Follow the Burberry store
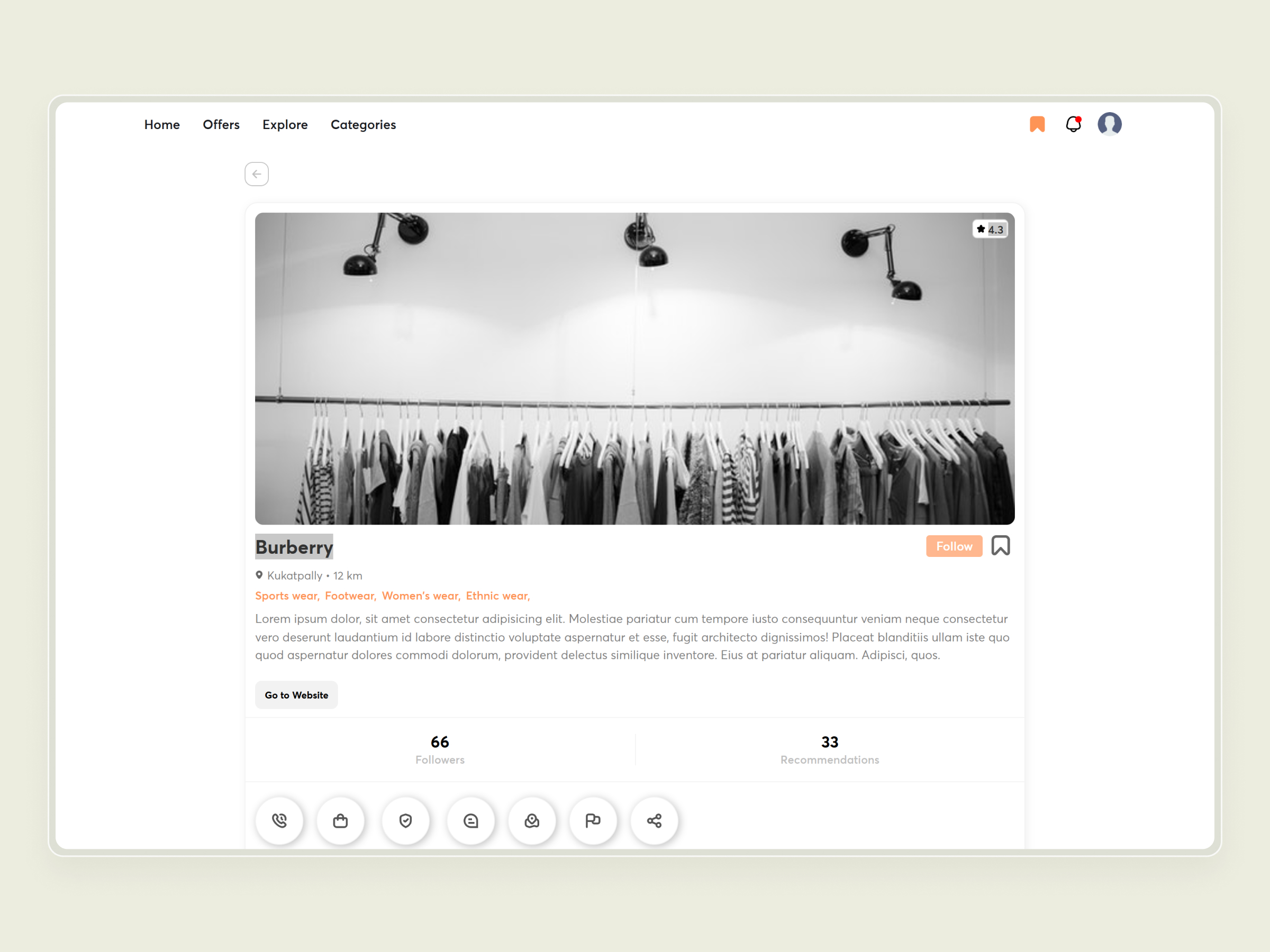Image resolution: width=1270 pixels, height=952 pixels. click(954, 546)
